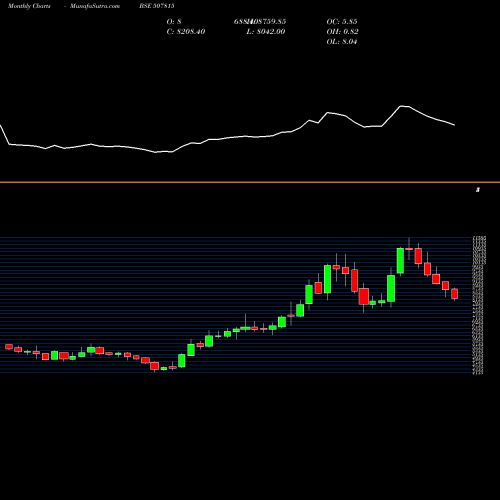Click the "L: 8042.00" low value

[x=266, y=32]
